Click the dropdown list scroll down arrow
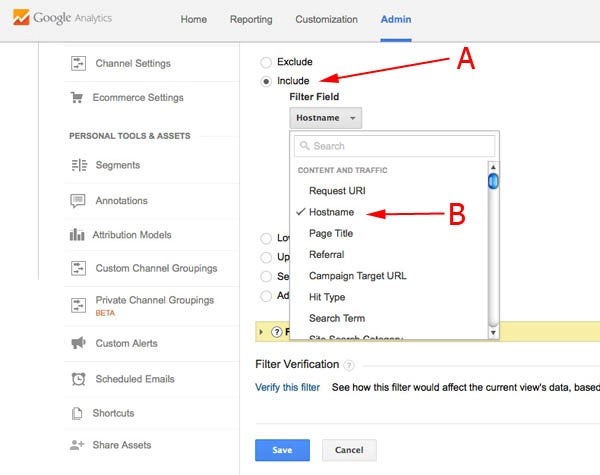600x475 pixels. coord(493,333)
